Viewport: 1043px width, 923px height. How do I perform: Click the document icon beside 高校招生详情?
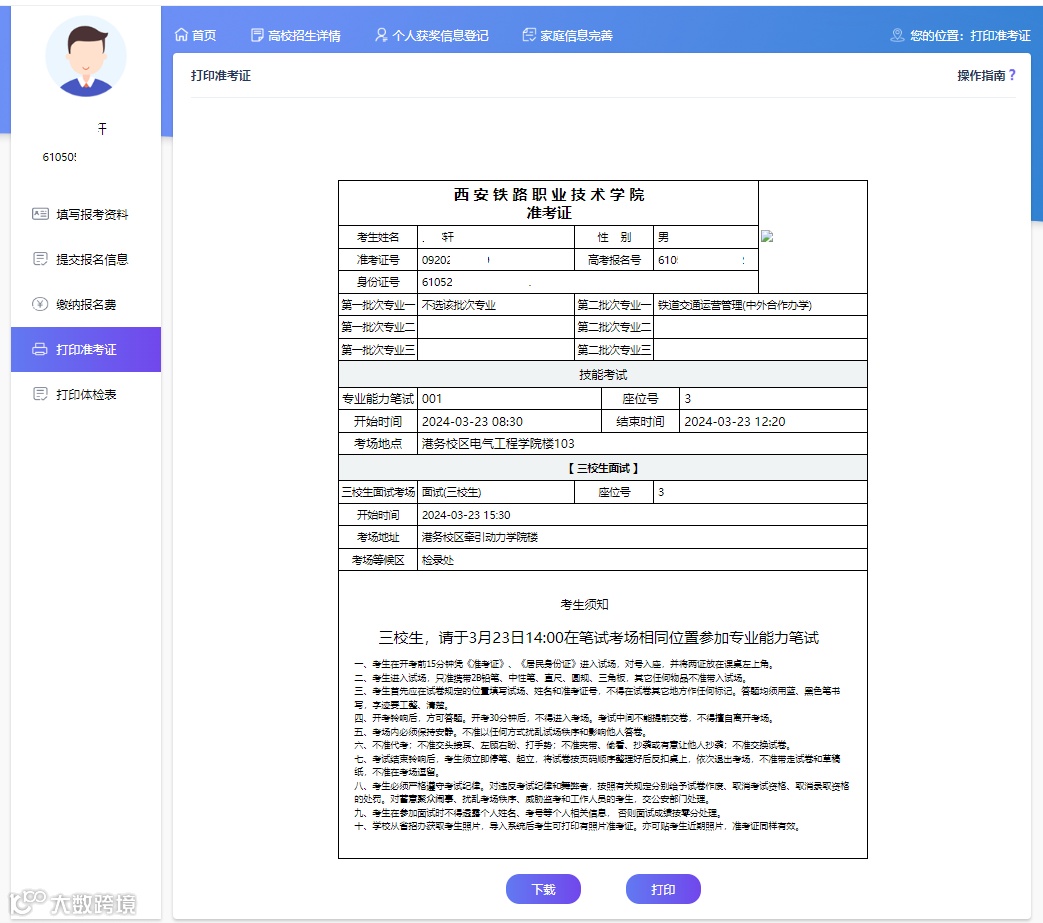[257, 35]
